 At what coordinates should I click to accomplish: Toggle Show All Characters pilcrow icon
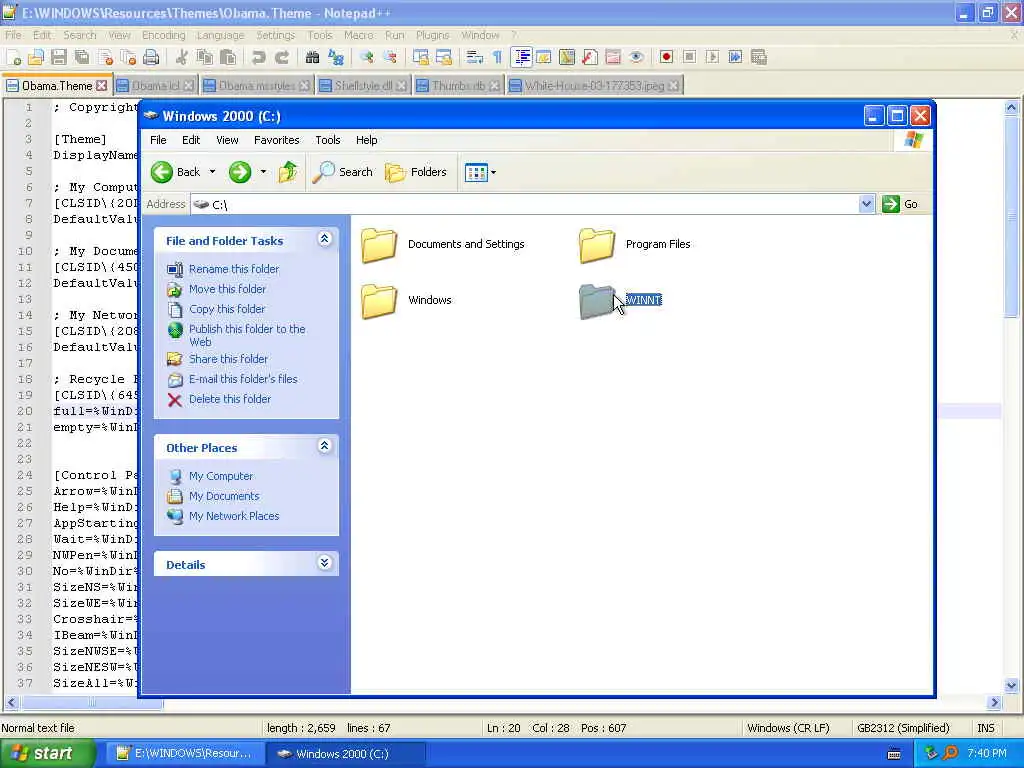coord(498,57)
